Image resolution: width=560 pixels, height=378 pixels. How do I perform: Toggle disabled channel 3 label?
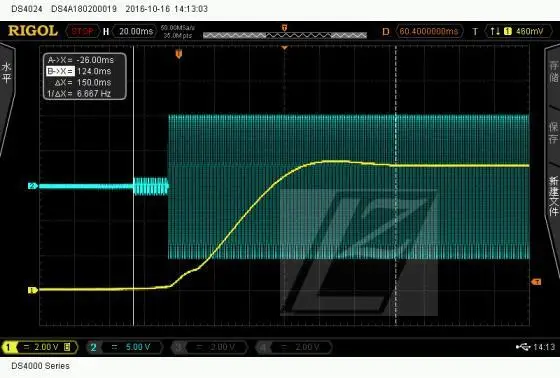[x=210, y=347]
